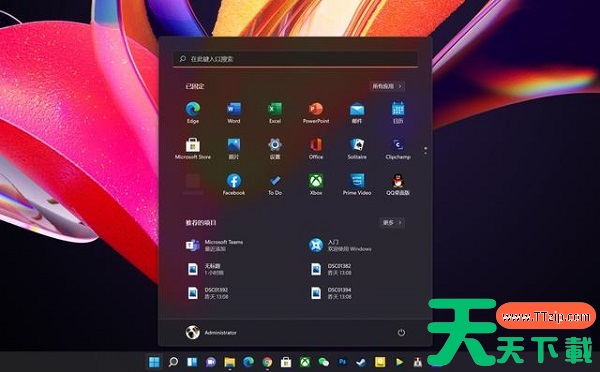Open the pinned Facebook app

pos(234,184)
